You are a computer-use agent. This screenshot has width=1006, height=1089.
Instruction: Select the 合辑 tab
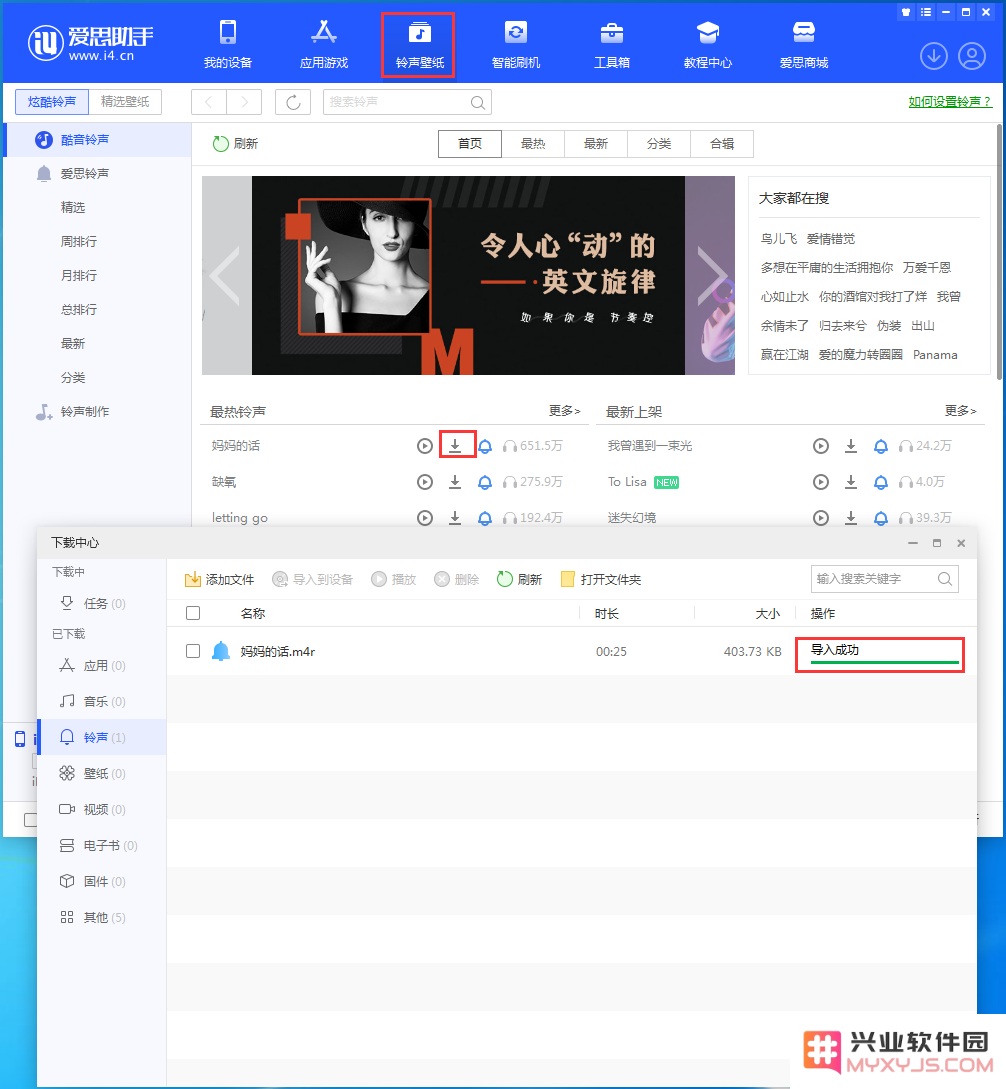coord(722,144)
